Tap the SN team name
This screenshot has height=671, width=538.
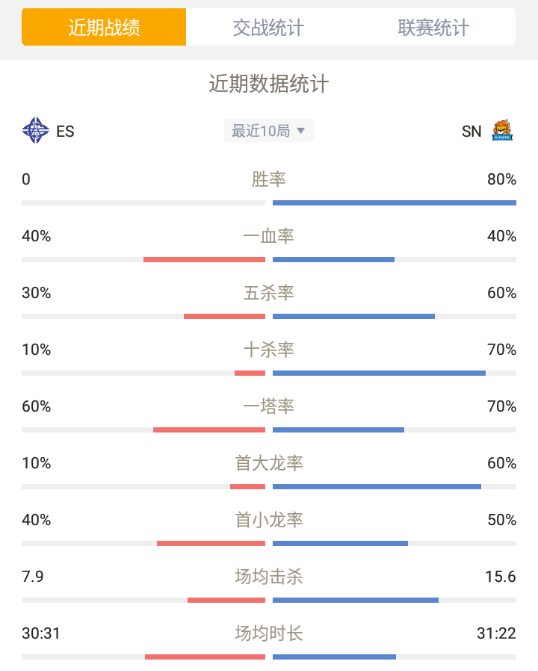point(472,131)
